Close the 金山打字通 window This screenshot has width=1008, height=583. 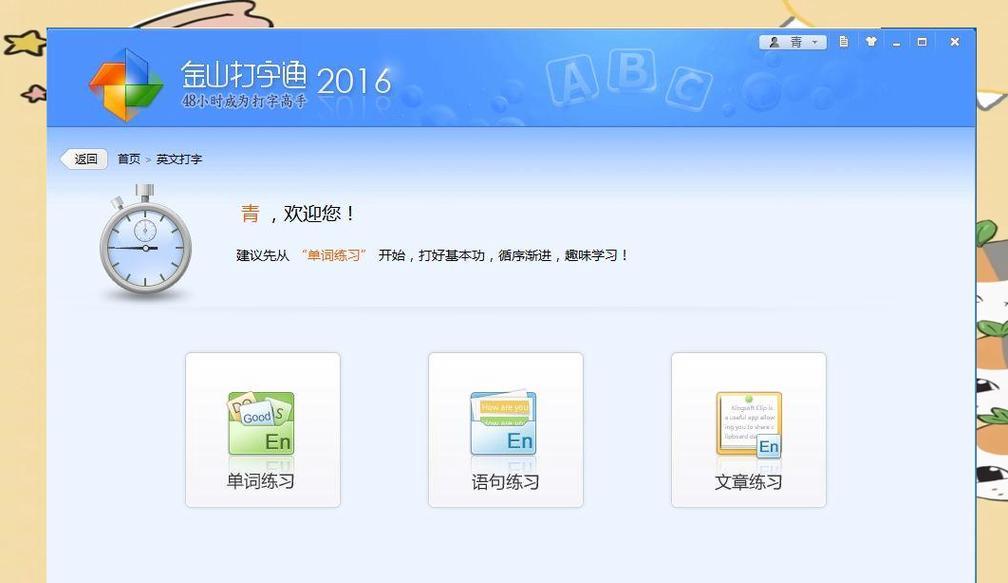pyautogui.click(x=955, y=42)
